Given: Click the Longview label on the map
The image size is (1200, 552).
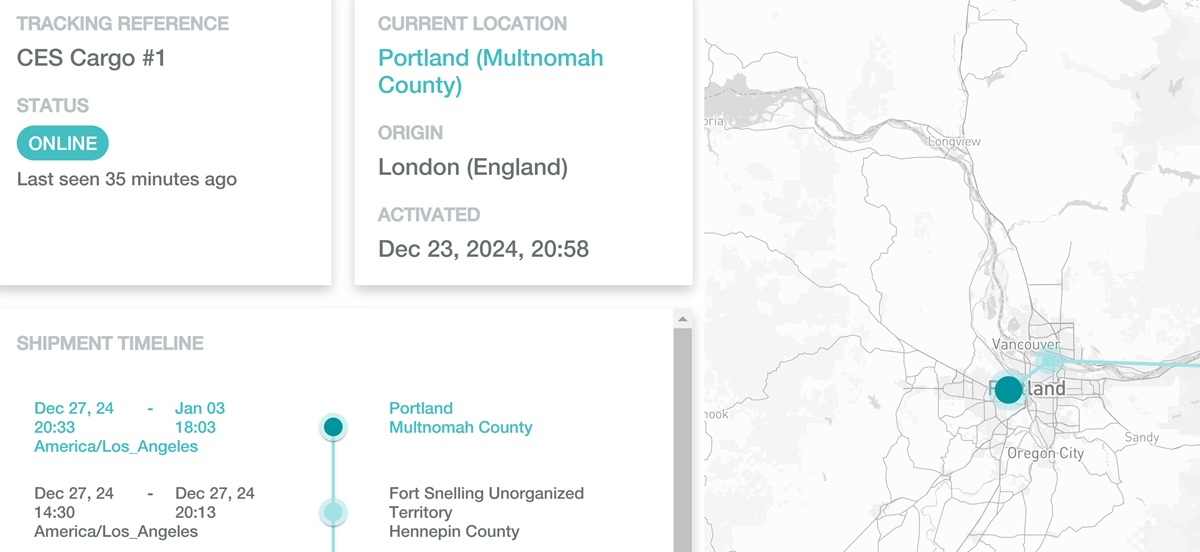Looking at the screenshot, I should 954,142.
